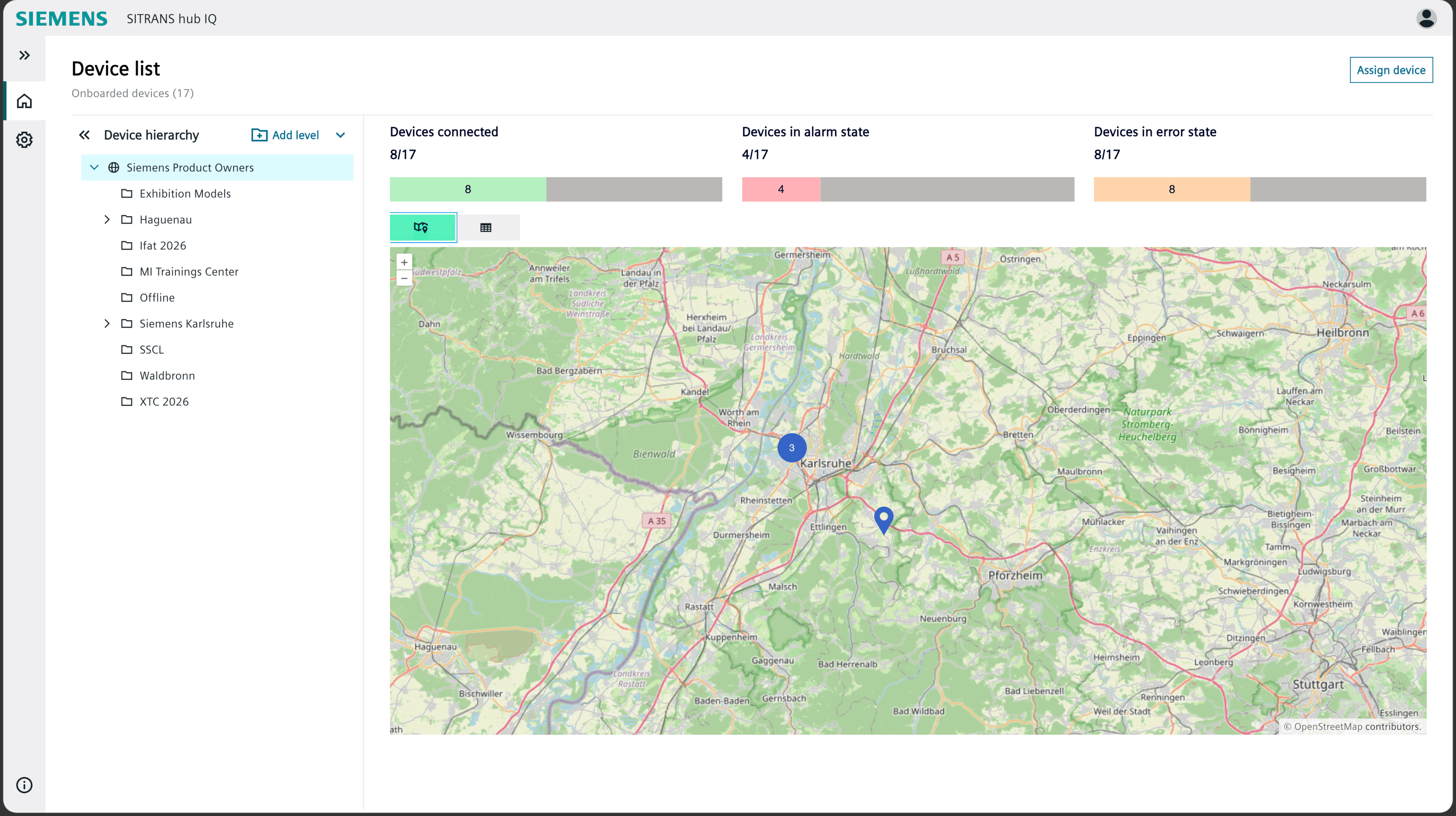Click the orange error state bar
The width and height of the screenshot is (1456, 816).
click(x=1172, y=190)
